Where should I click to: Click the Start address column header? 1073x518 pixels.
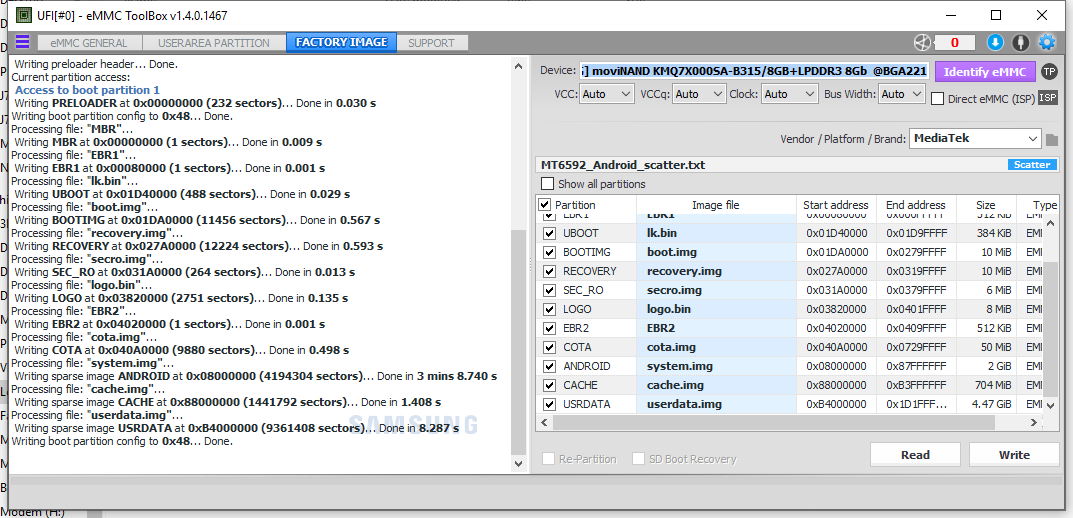tap(836, 205)
